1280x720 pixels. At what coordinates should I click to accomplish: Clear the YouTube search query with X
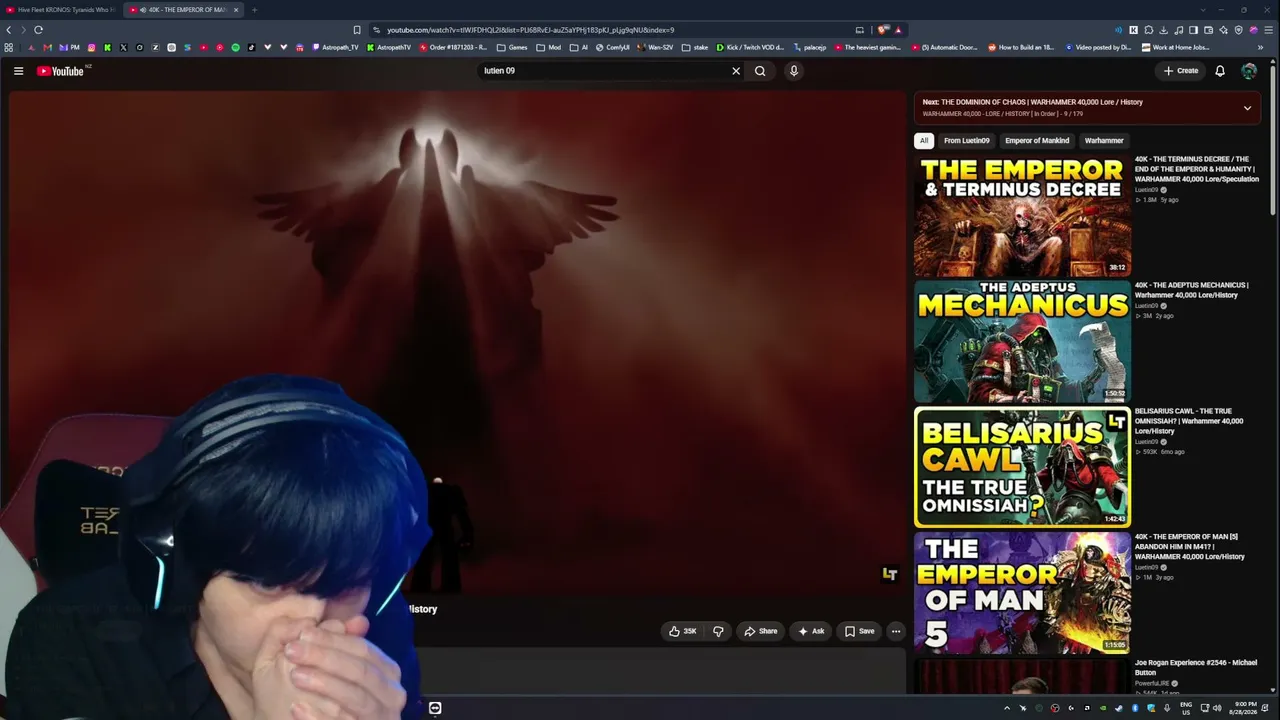point(736,71)
